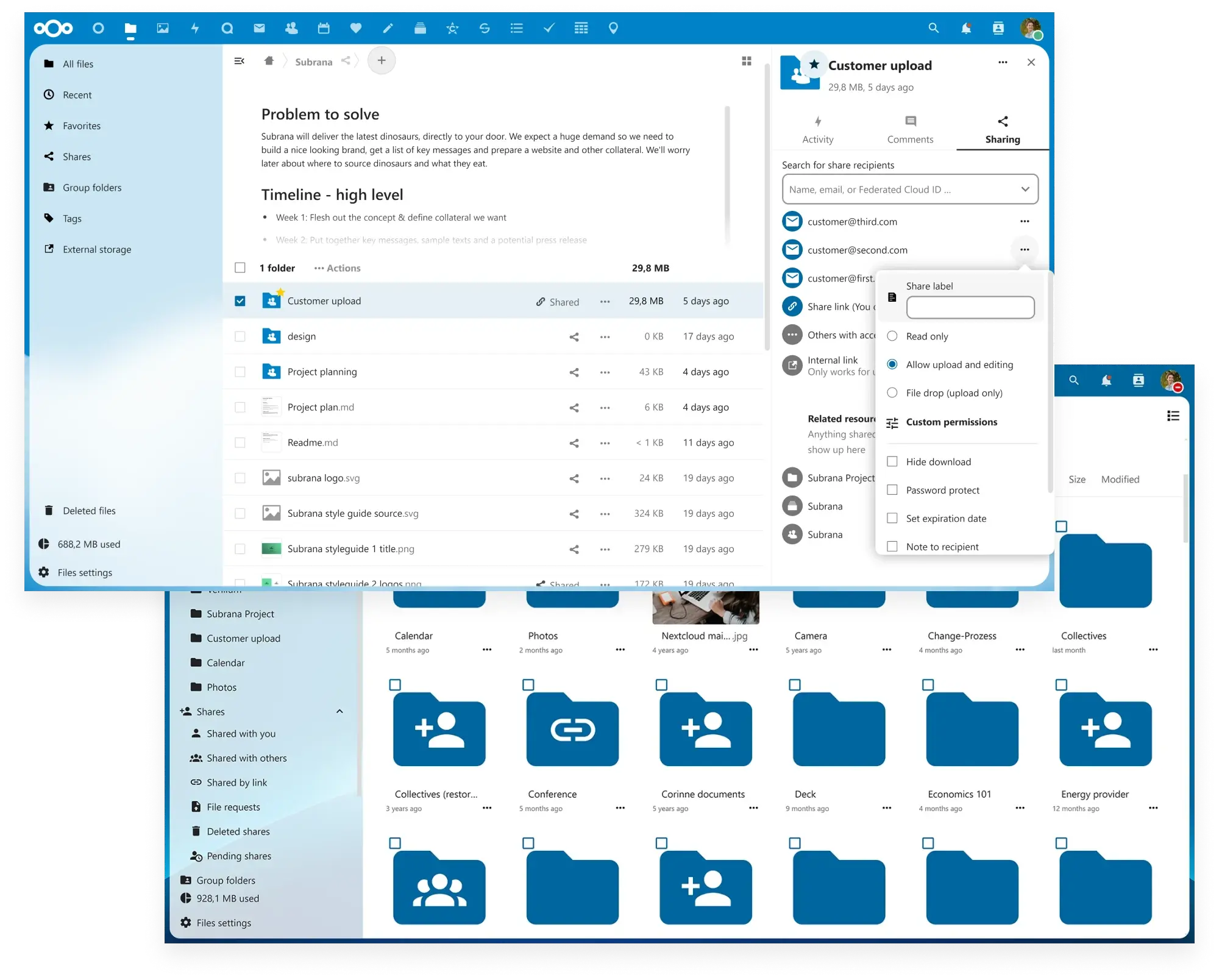
Task: Open Custom permissions
Action: coord(951,422)
